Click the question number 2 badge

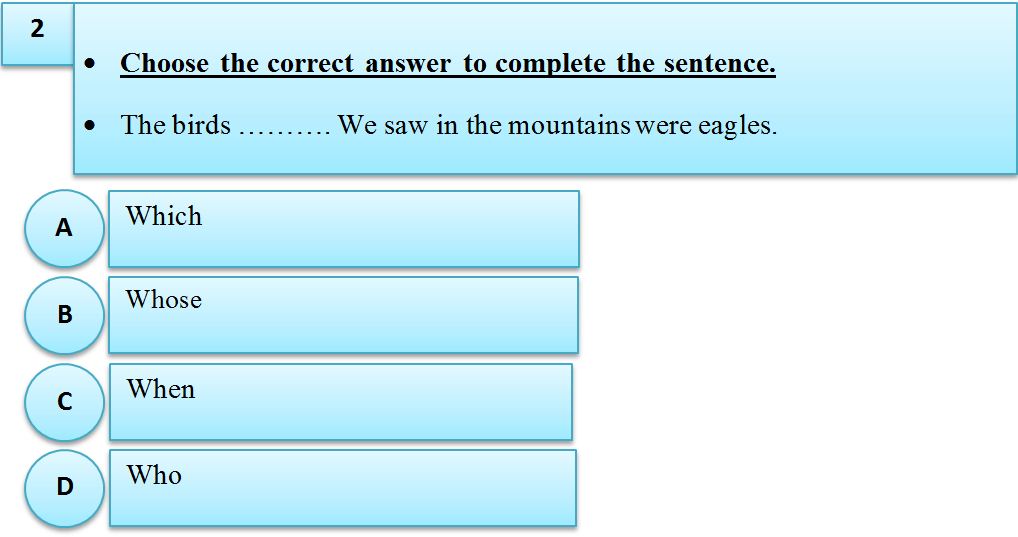pos(37,32)
